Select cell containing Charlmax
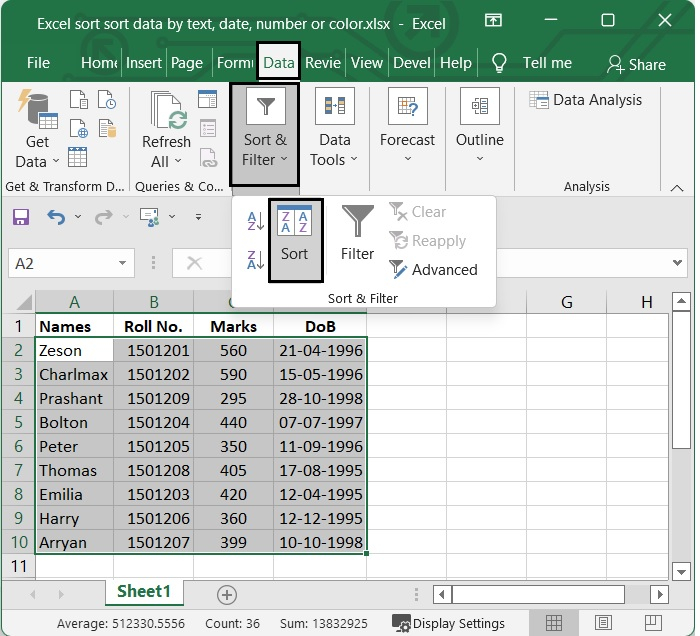The width and height of the screenshot is (700, 636). (74, 375)
